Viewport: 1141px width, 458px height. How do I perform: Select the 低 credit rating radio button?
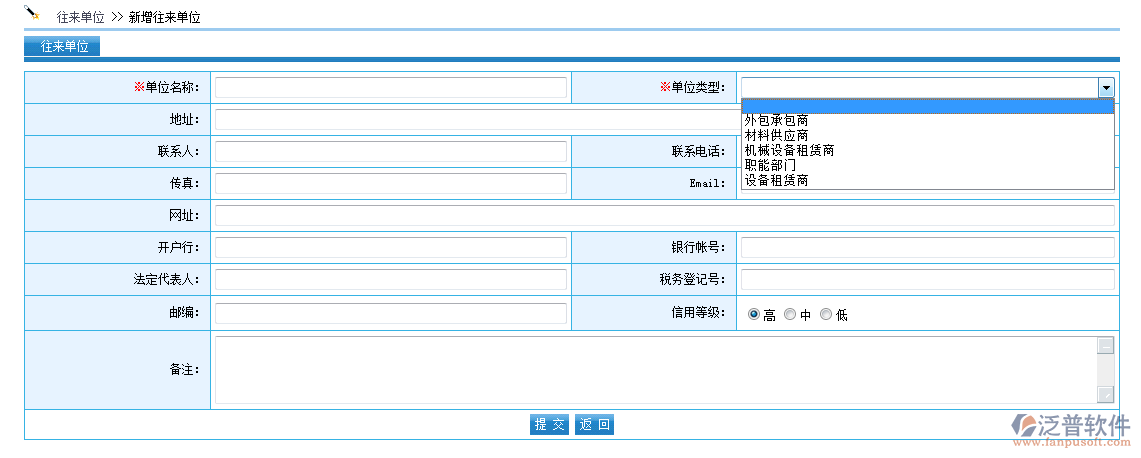click(826, 314)
